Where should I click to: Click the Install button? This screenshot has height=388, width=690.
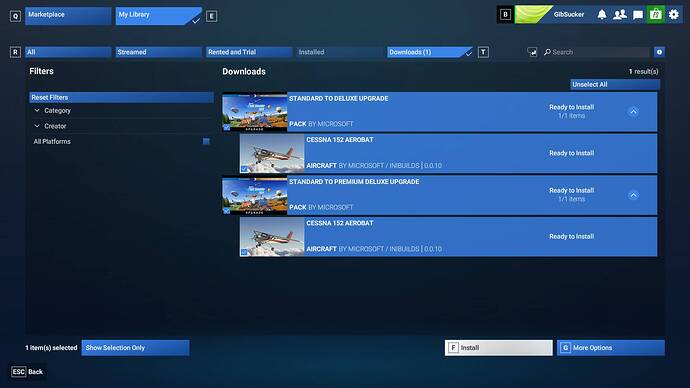pyautogui.click(x=499, y=348)
